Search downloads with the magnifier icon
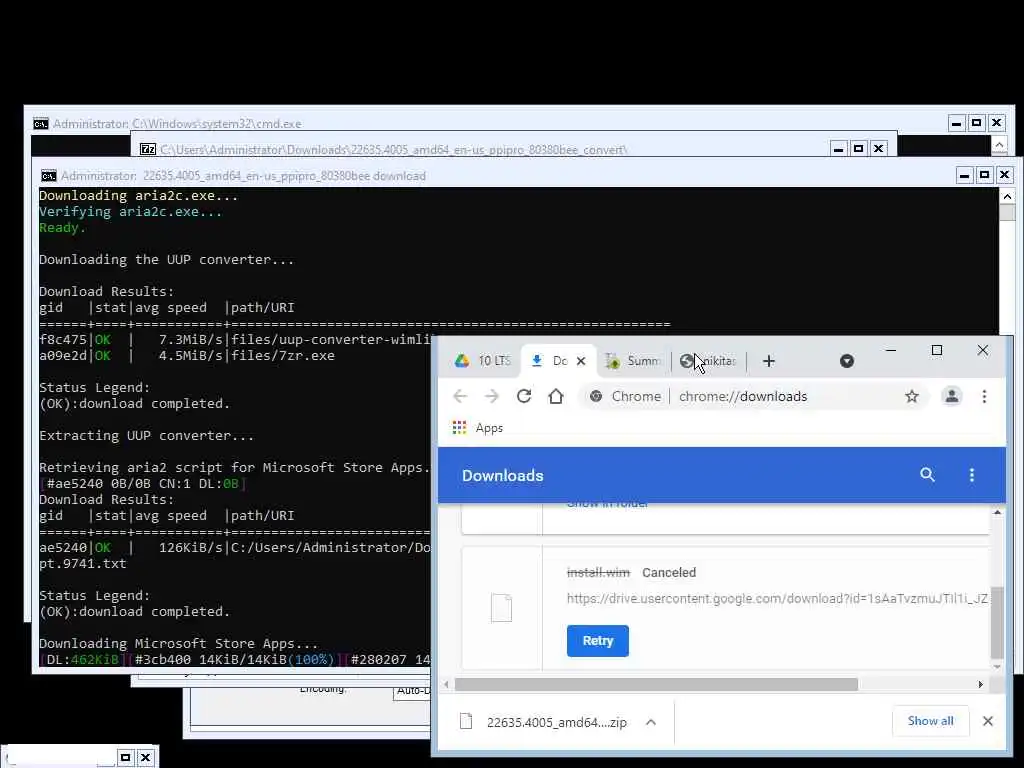Viewport: 1024px width, 768px height. [927, 475]
